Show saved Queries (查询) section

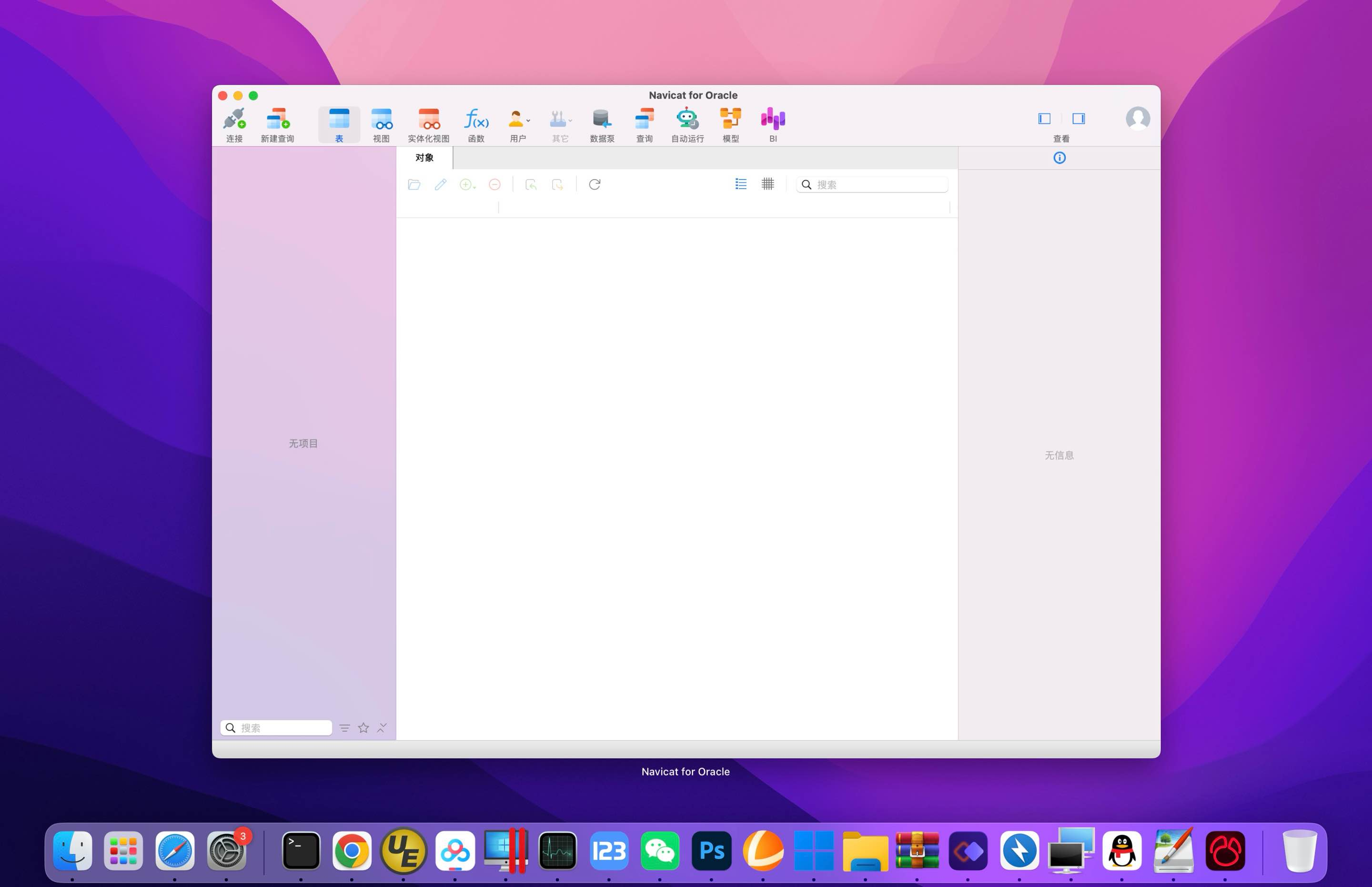[x=644, y=119]
